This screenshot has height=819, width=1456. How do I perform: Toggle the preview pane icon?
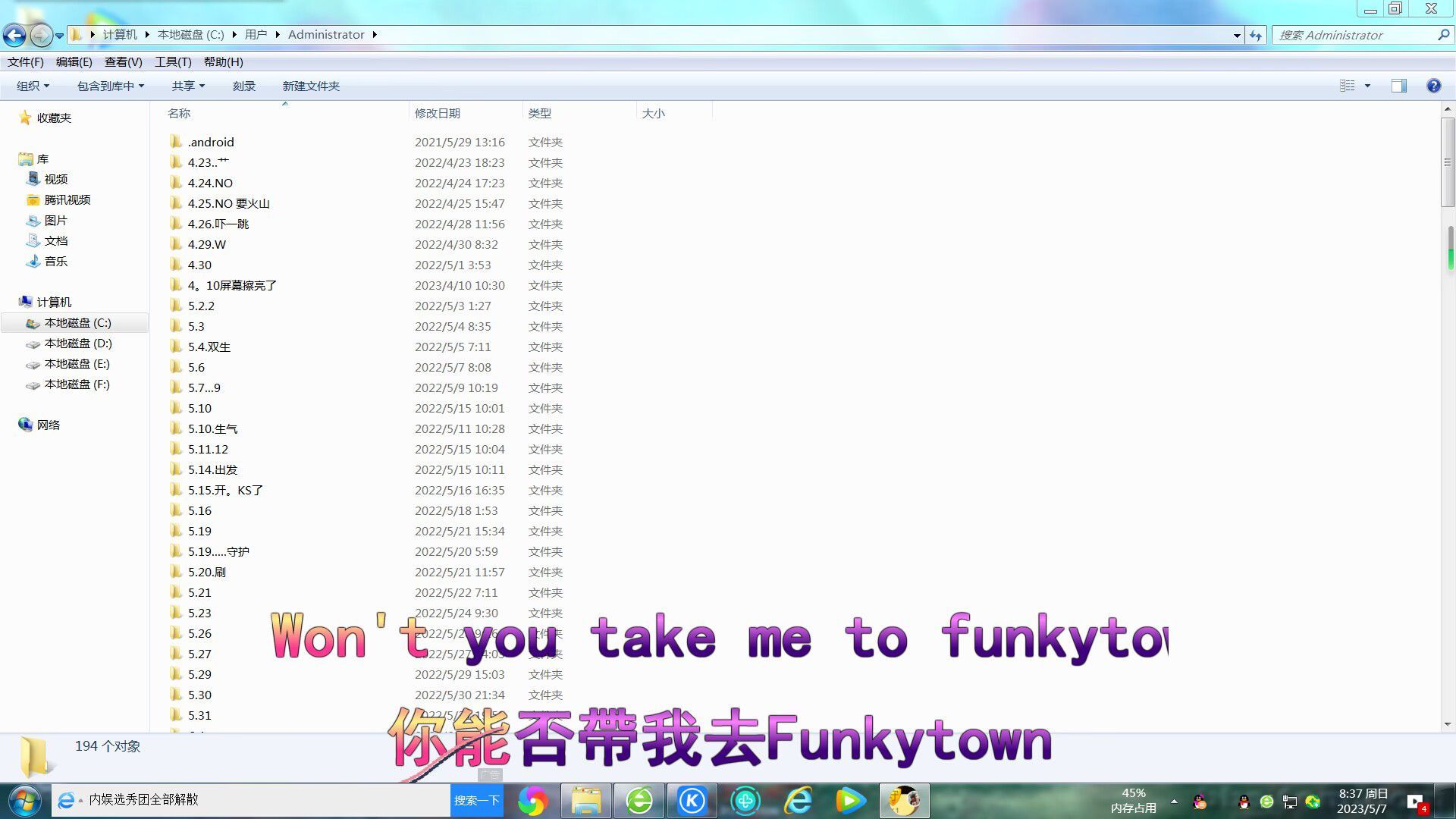pyautogui.click(x=1399, y=86)
